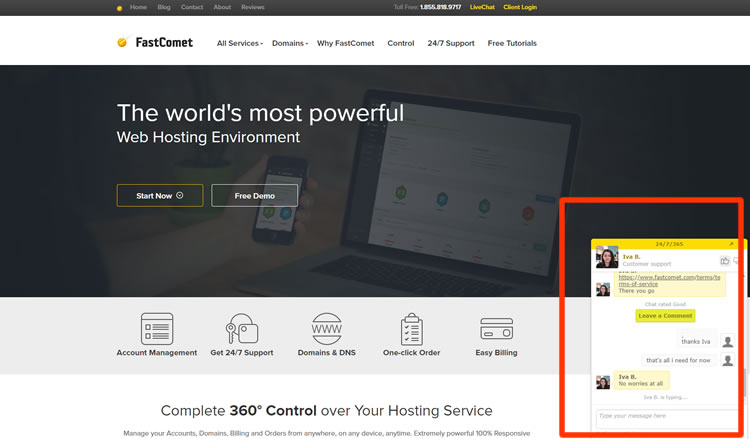The height and width of the screenshot is (439, 750).
Task: Open the All Services dropdown
Action: point(240,43)
